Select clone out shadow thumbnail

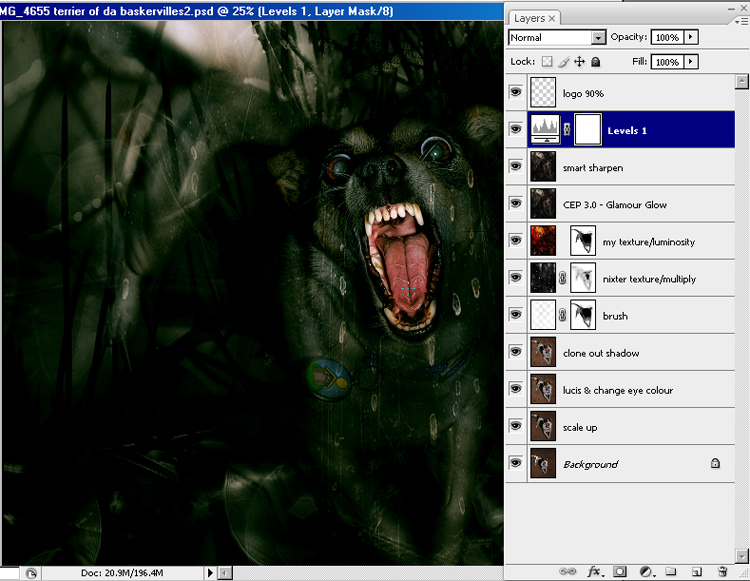tap(543, 352)
